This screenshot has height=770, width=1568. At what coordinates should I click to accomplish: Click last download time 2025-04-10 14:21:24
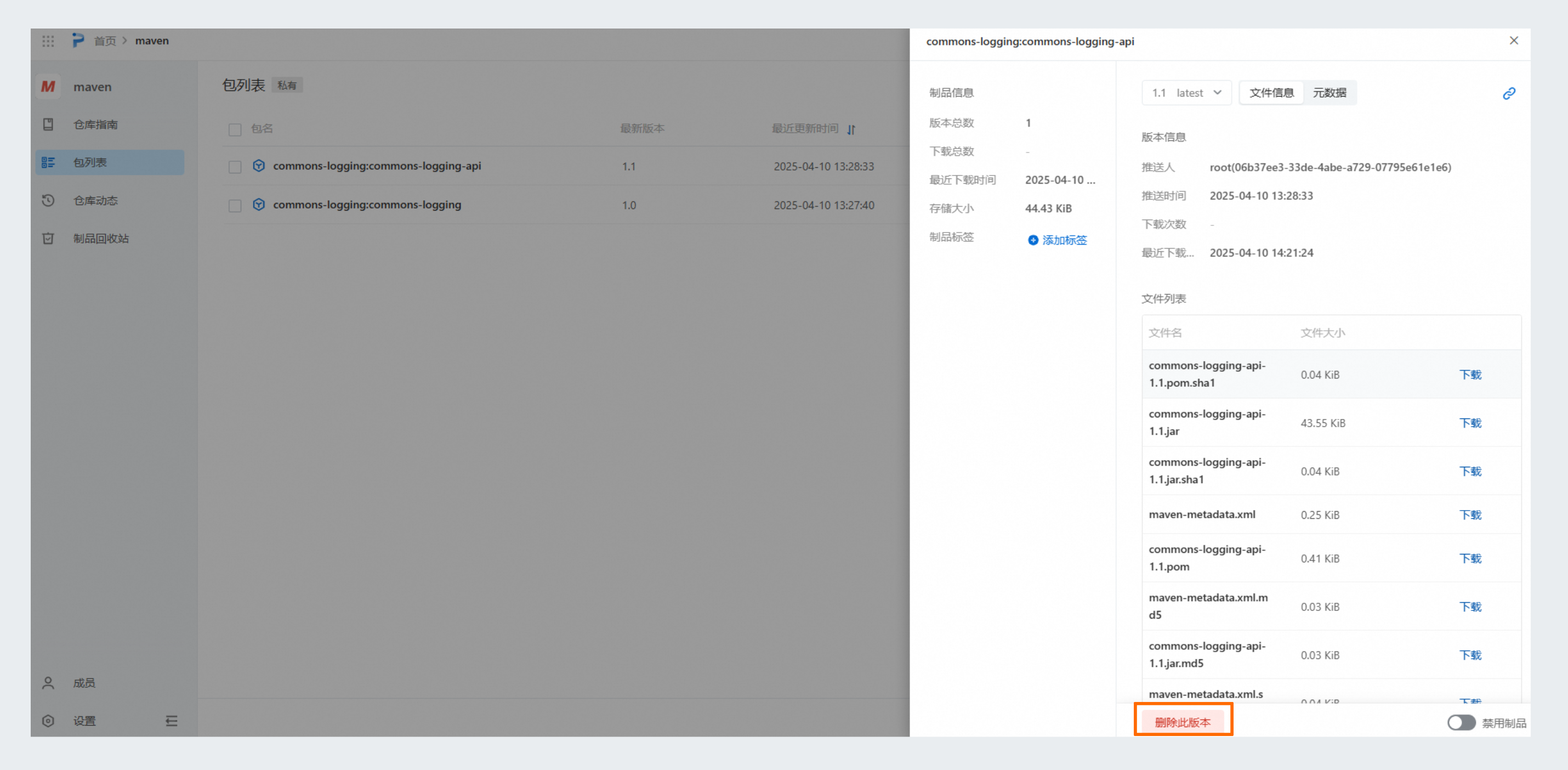[x=1261, y=253]
